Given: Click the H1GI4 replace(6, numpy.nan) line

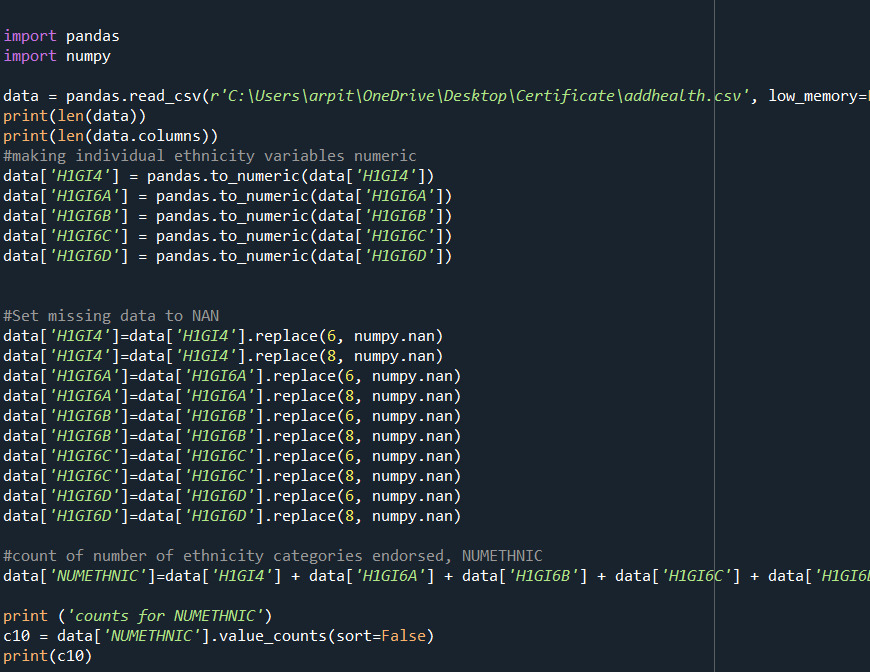Looking at the screenshot, I should tap(222, 336).
